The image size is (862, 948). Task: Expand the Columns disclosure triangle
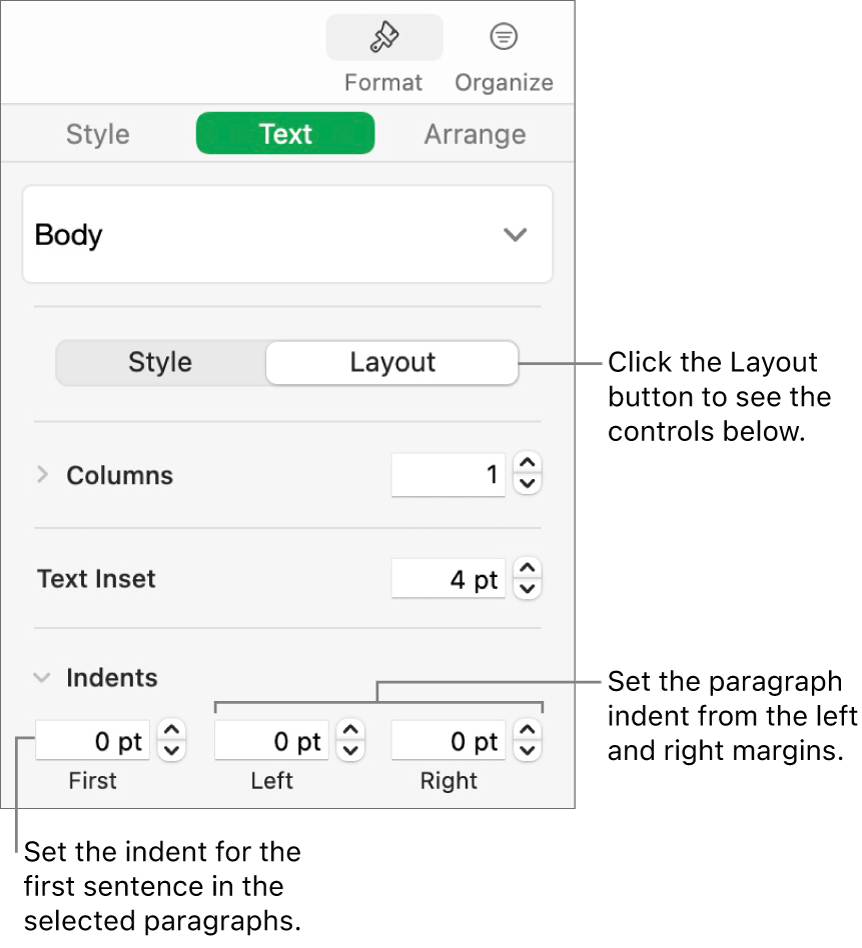pyautogui.click(x=42, y=475)
